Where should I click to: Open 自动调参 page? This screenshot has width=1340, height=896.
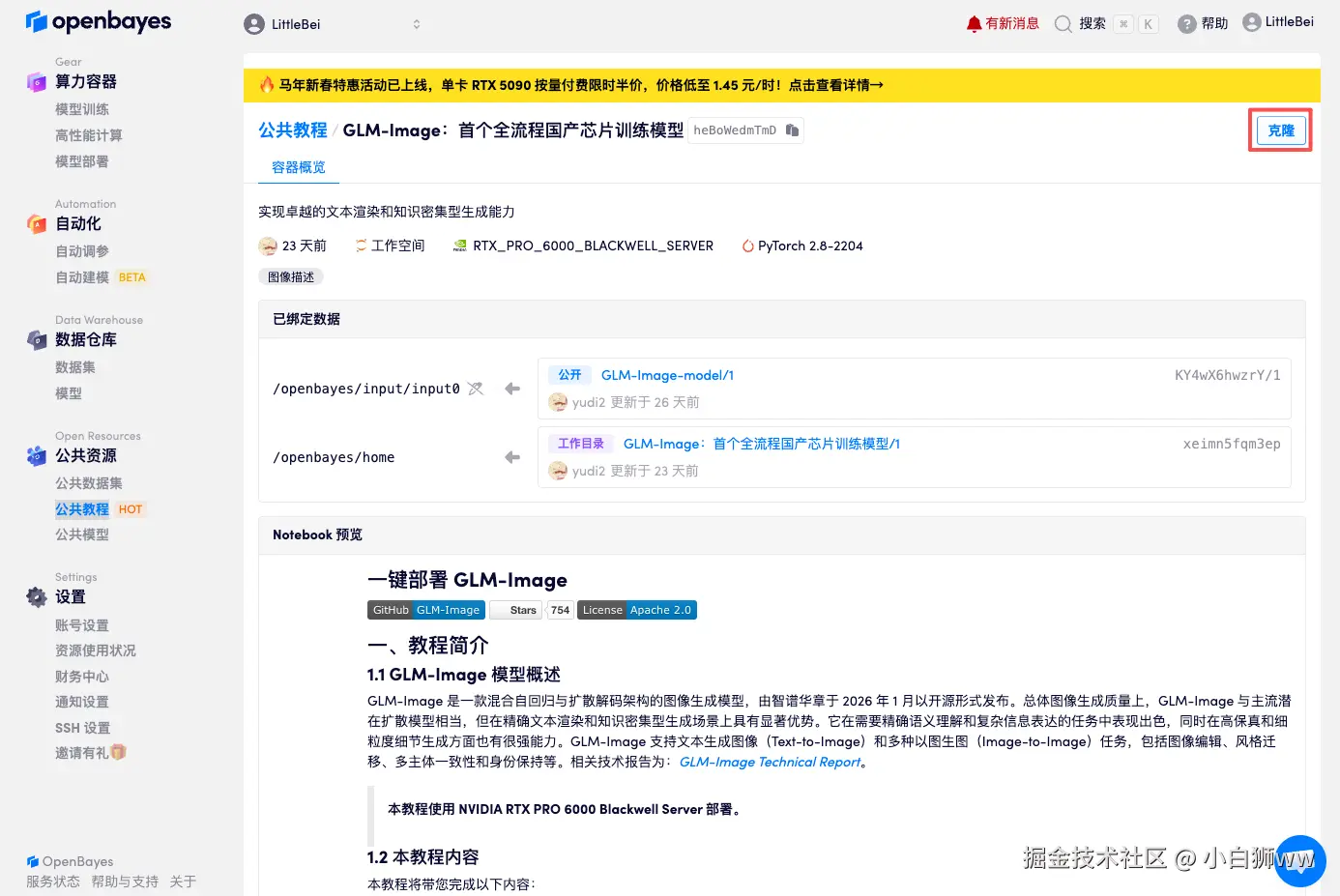(x=82, y=251)
